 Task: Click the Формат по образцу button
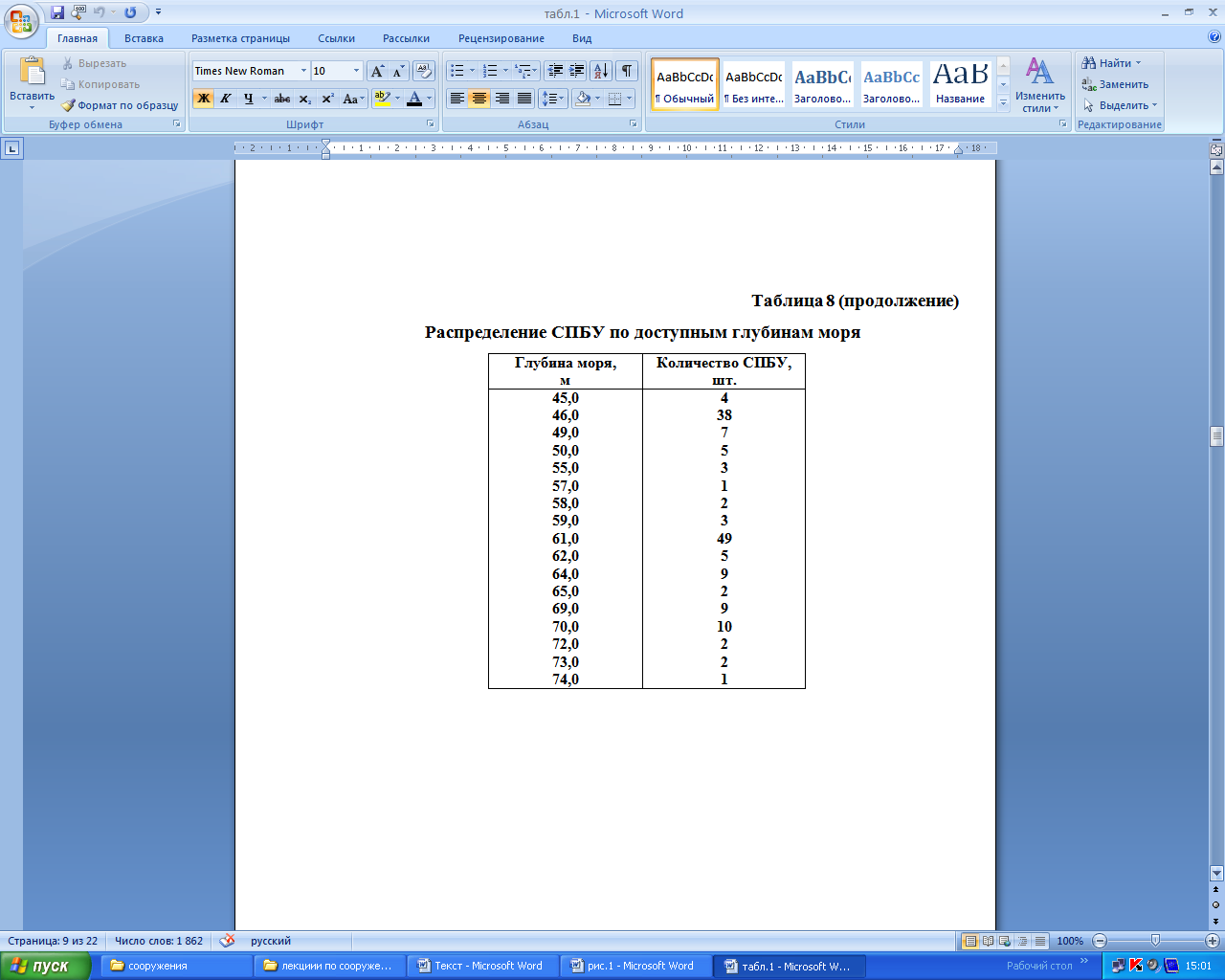pyautogui.click(x=121, y=105)
